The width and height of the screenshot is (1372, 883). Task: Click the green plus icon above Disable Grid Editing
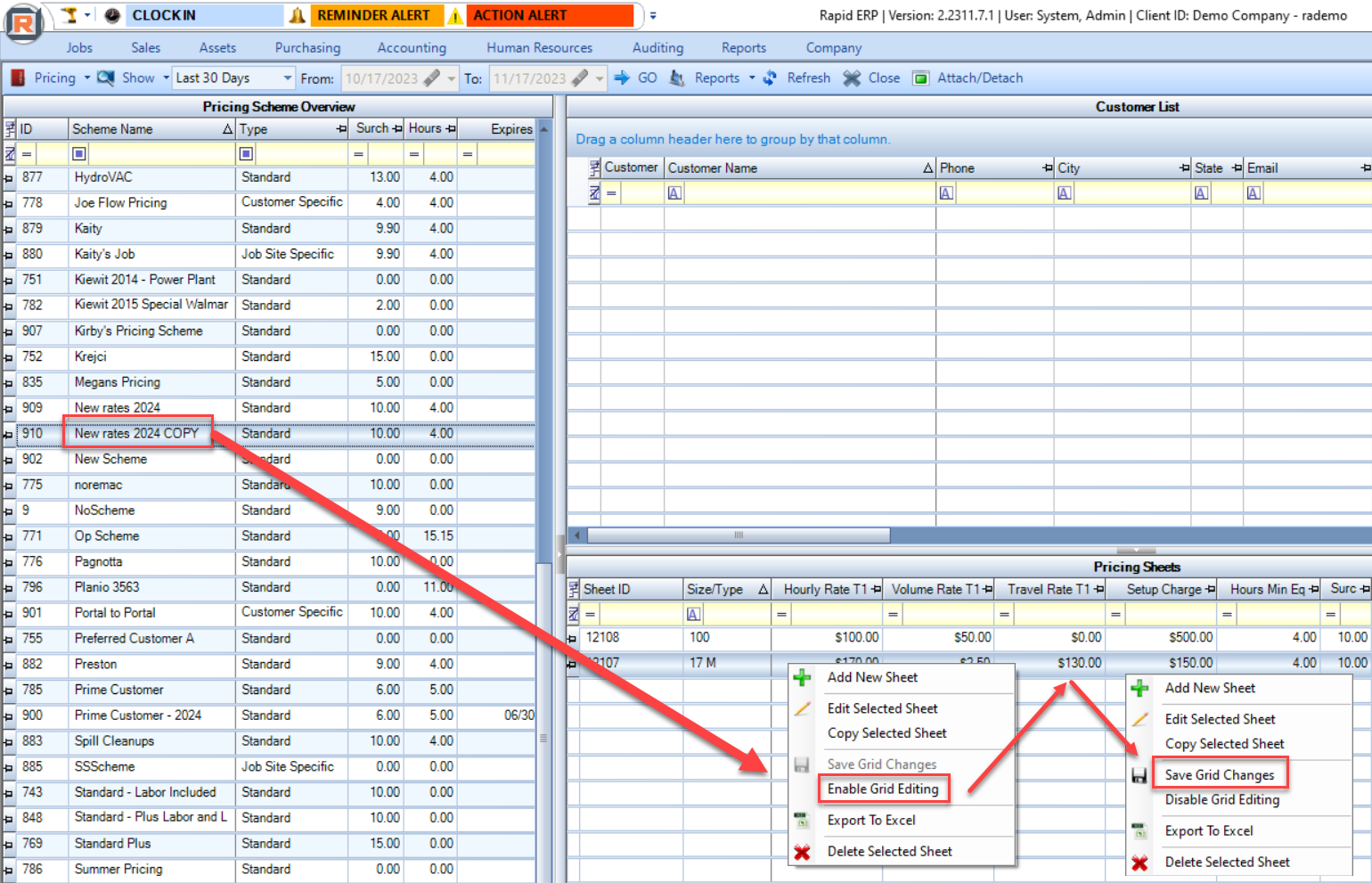1139,688
